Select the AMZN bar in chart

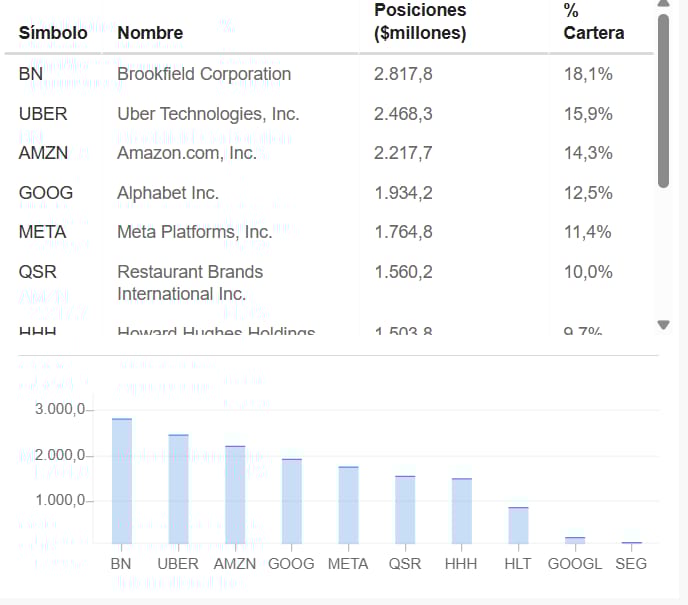[235, 495]
